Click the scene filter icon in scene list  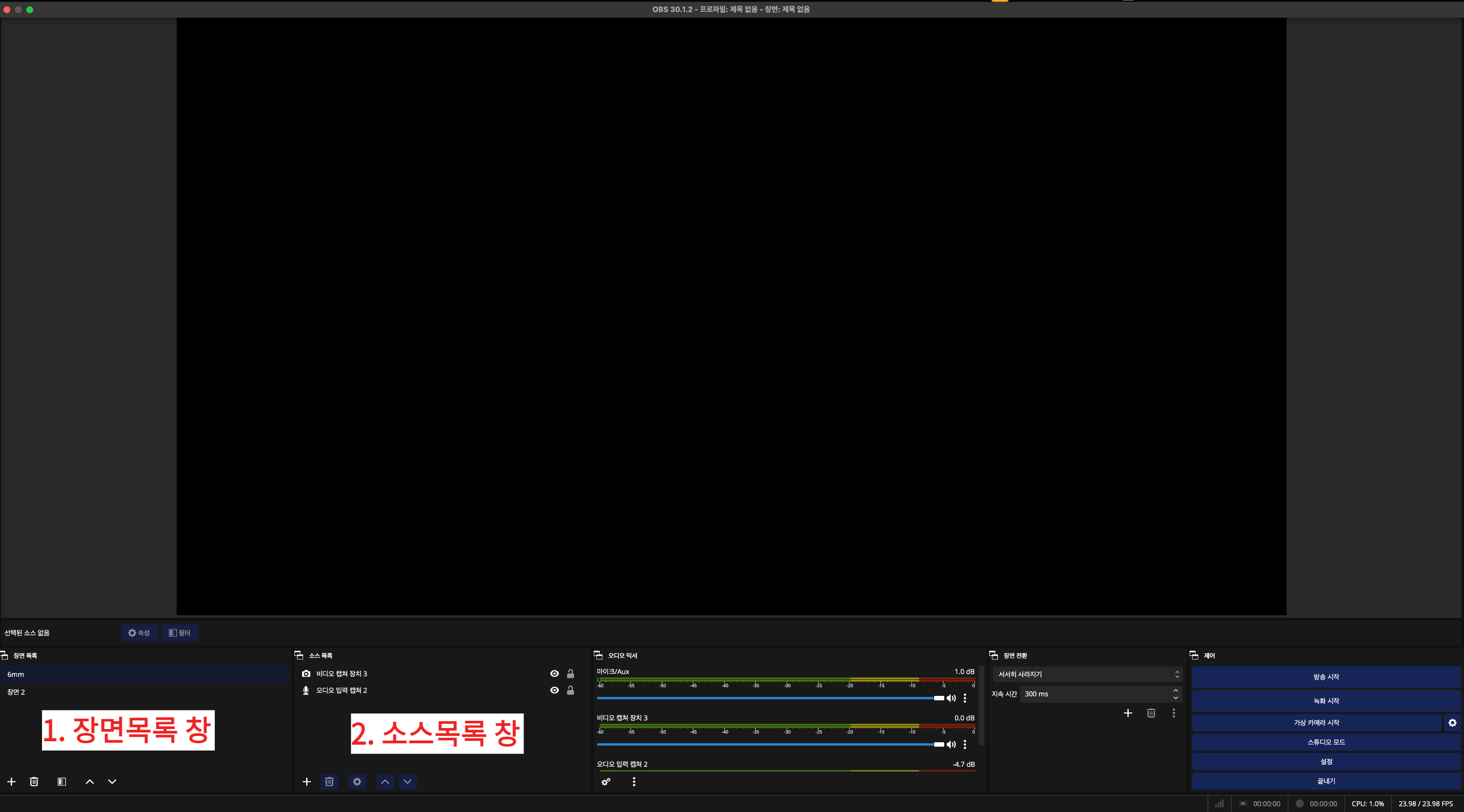(62, 782)
